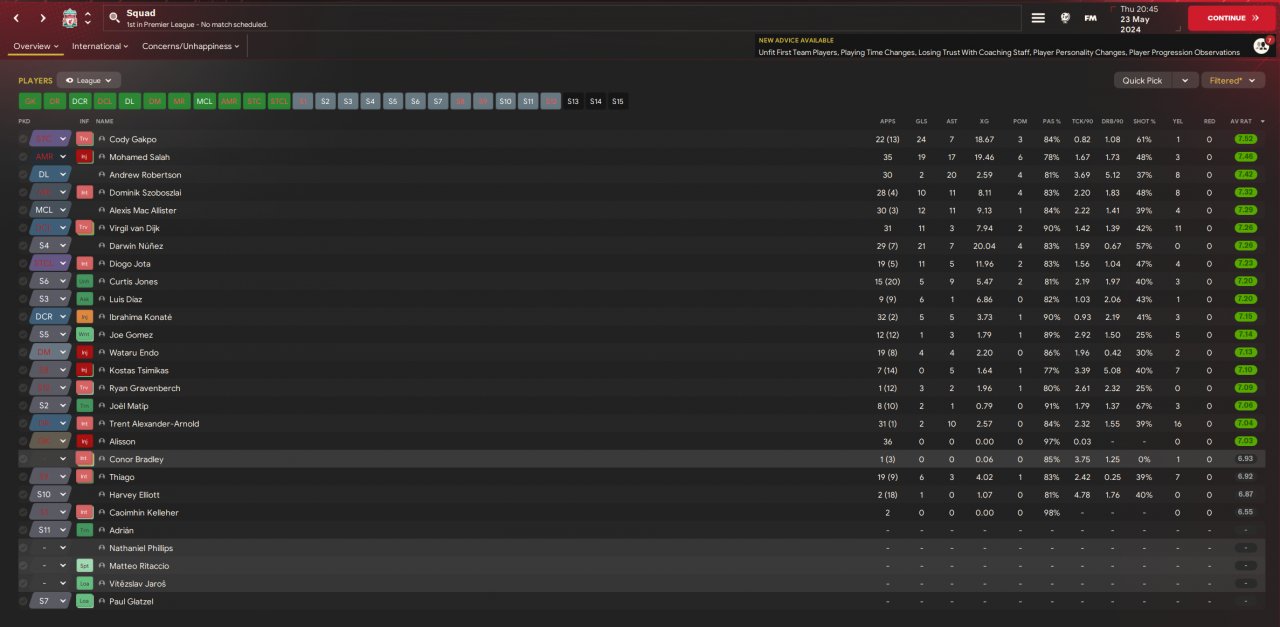Image resolution: width=1280 pixels, height=627 pixels.
Task: Open Alexis Mac Allister's MCL position dropdown
Action: coord(50,210)
